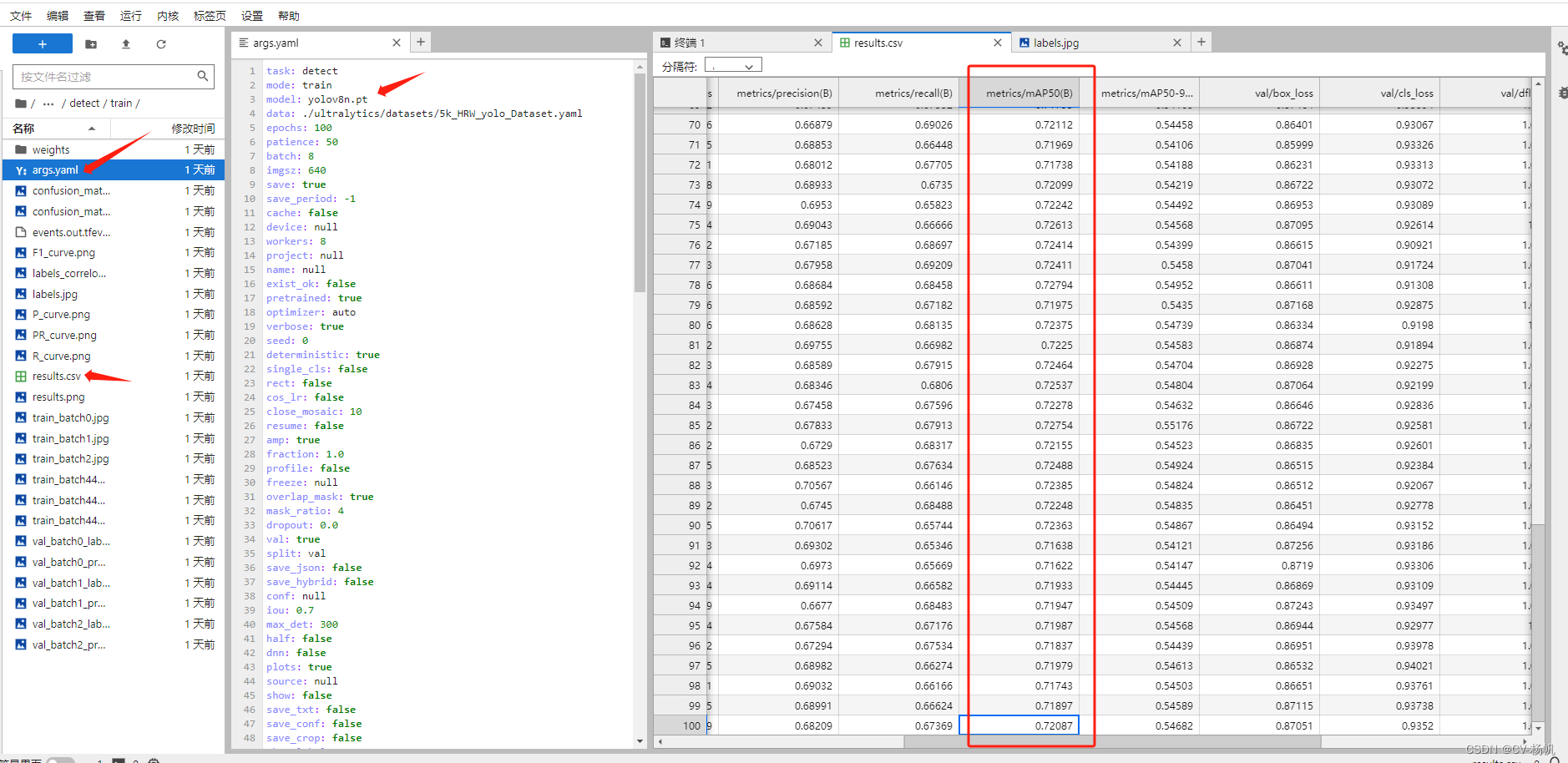The width and height of the screenshot is (1568, 763).
Task: Click the new folder icon in file browser
Action: pyautogui.click(x=91, y=44)
